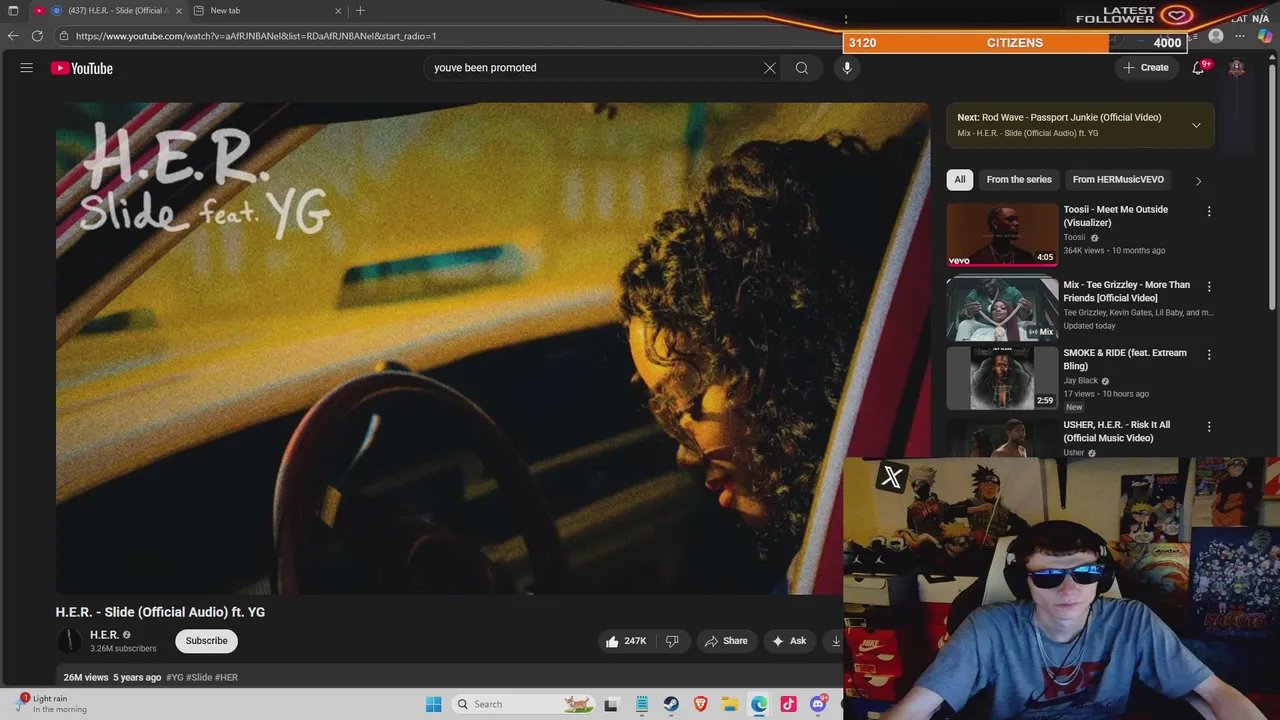
Task: Open the YouTube account avatar menu
Action: pos(1237,68)
